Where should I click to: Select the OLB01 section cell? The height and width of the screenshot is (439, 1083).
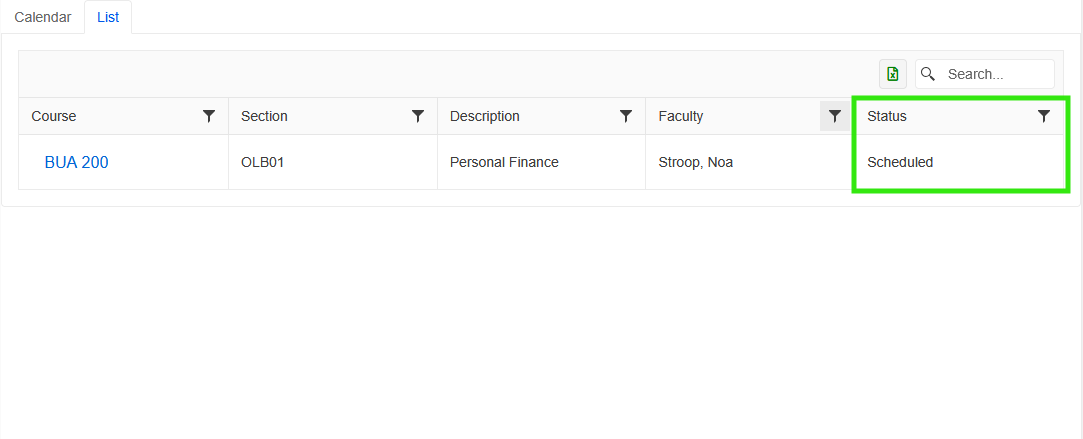pos(263,162)
